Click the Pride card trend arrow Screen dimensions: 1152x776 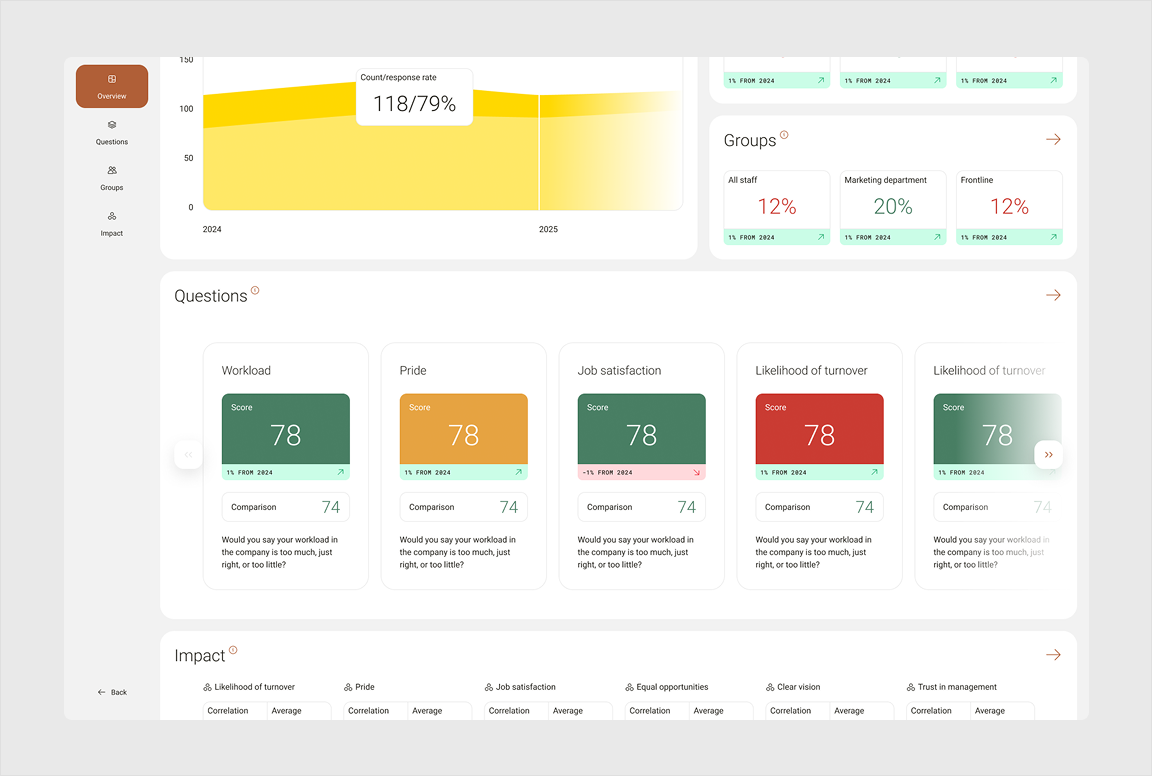pyautogui.click(x=518, y=473)
